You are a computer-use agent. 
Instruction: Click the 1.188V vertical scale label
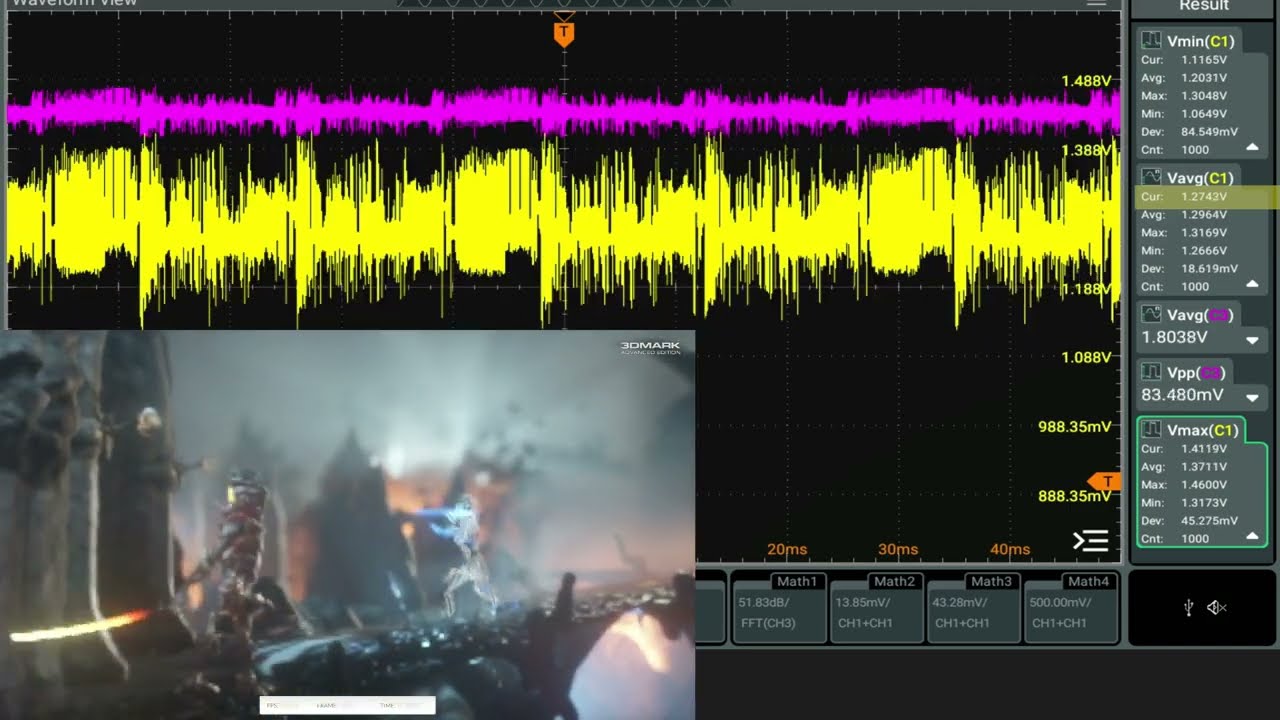1086,289
